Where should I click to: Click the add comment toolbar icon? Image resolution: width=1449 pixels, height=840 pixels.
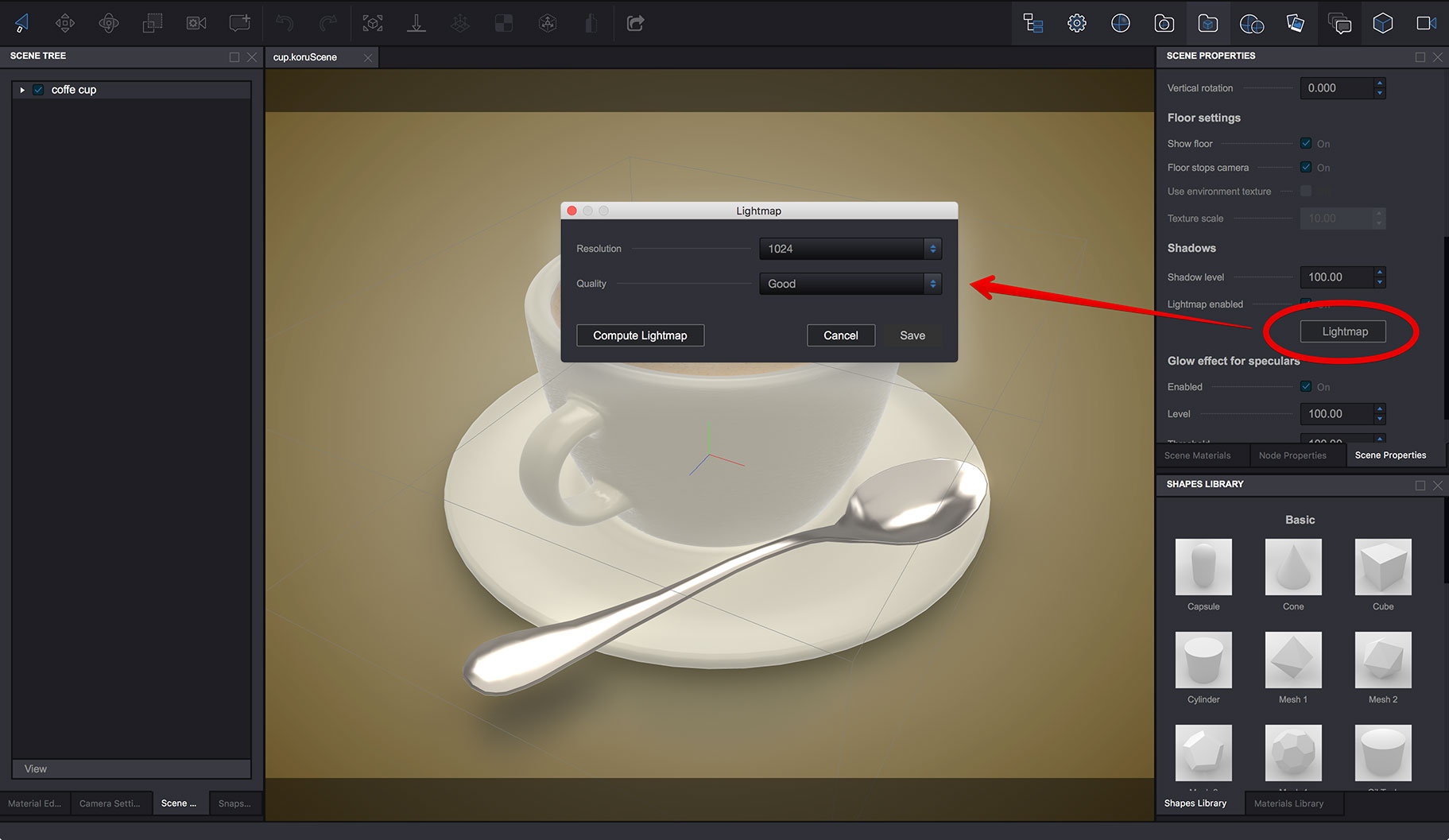239,22
